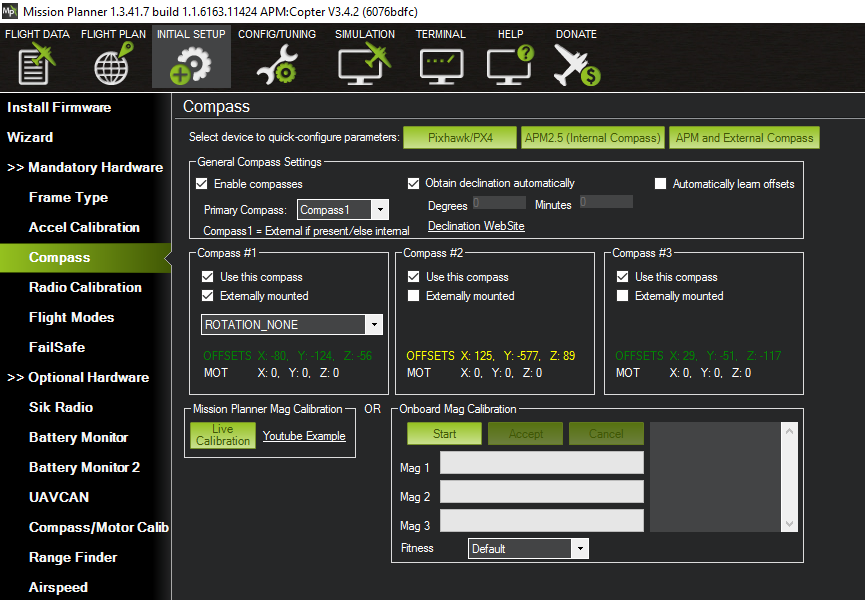Toggle Use this compass for Compass #1

207,277
